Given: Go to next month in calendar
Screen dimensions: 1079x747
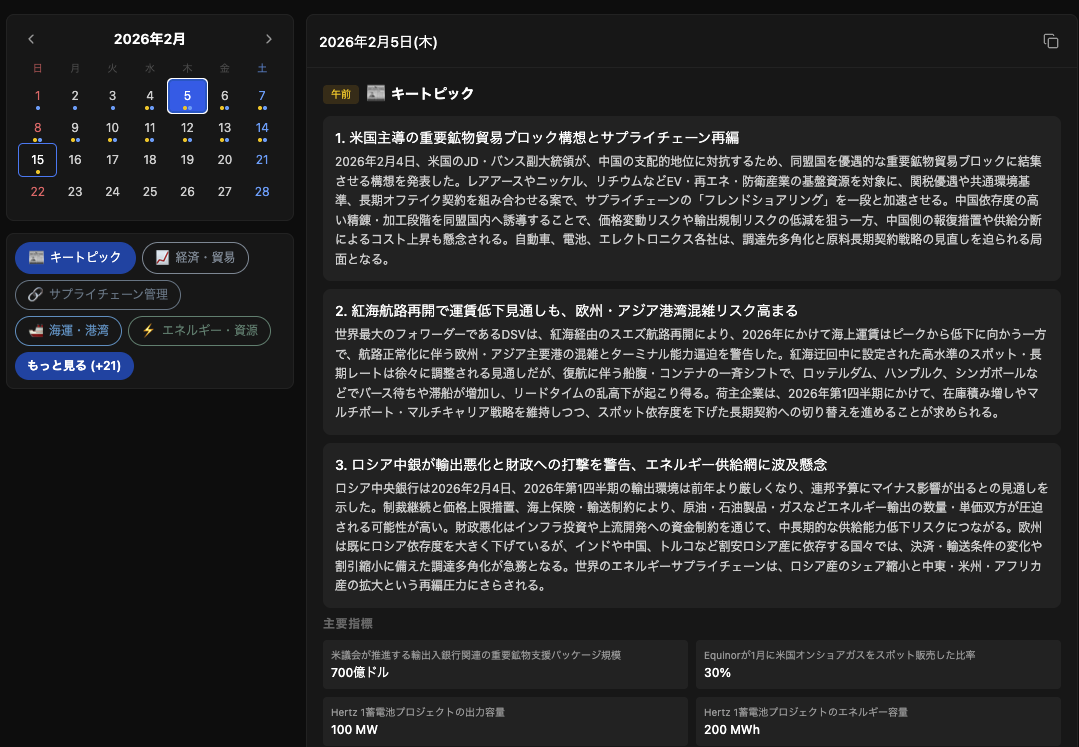Looking at the screenshot, I should click(x=268, y=39).
